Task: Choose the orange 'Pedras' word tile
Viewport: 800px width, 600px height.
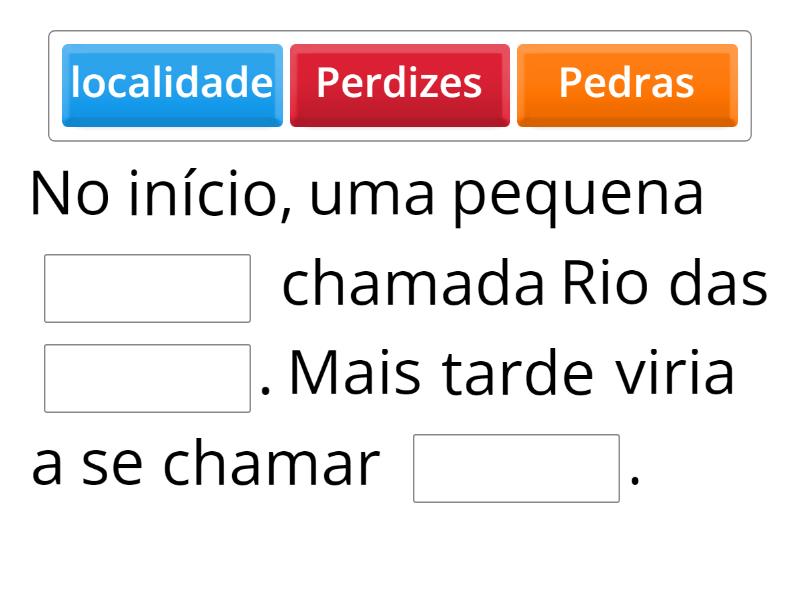Action: pyautogui.click(x=627, y=84)
